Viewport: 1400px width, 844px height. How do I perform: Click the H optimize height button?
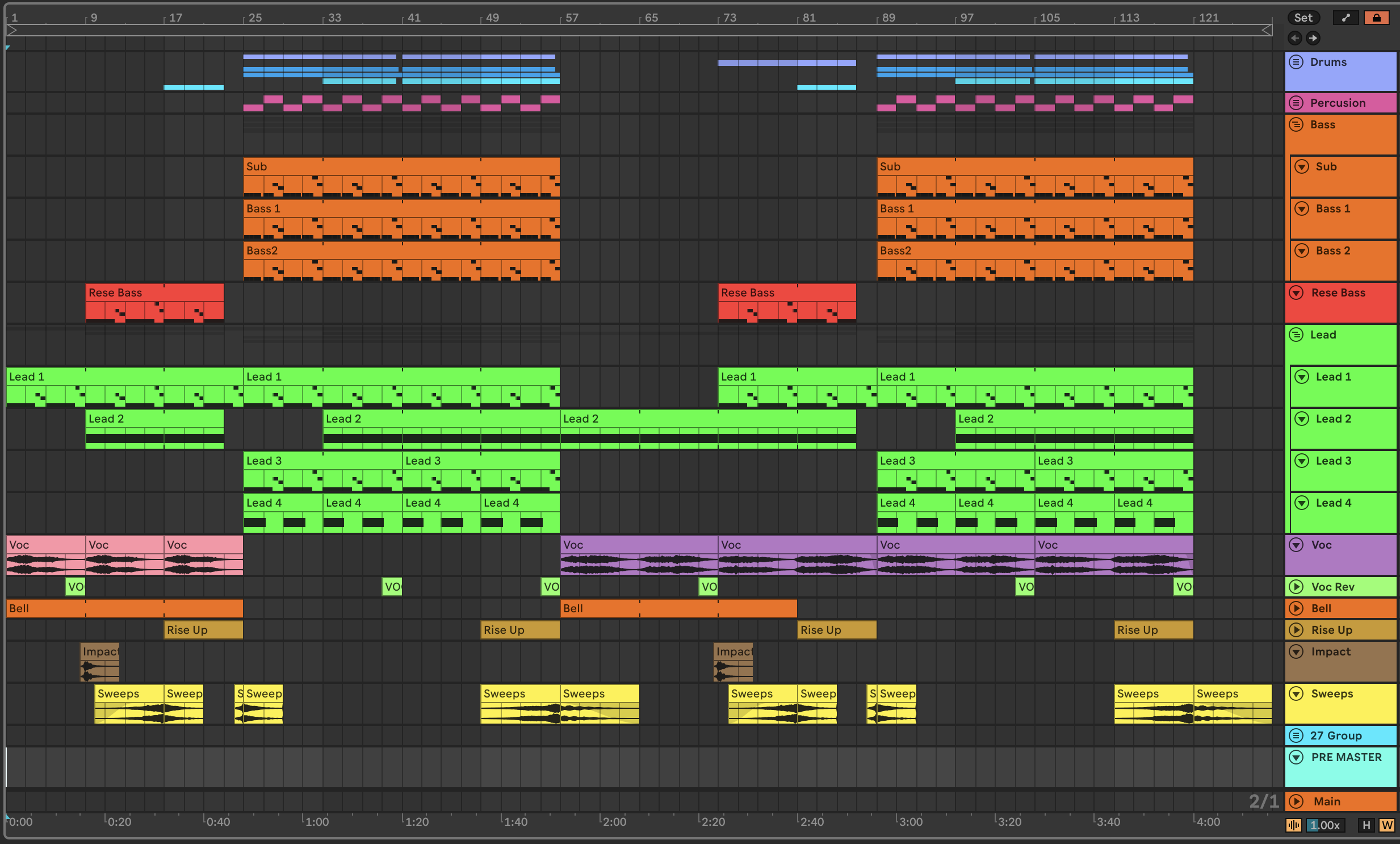click(x=1367, y=825)
